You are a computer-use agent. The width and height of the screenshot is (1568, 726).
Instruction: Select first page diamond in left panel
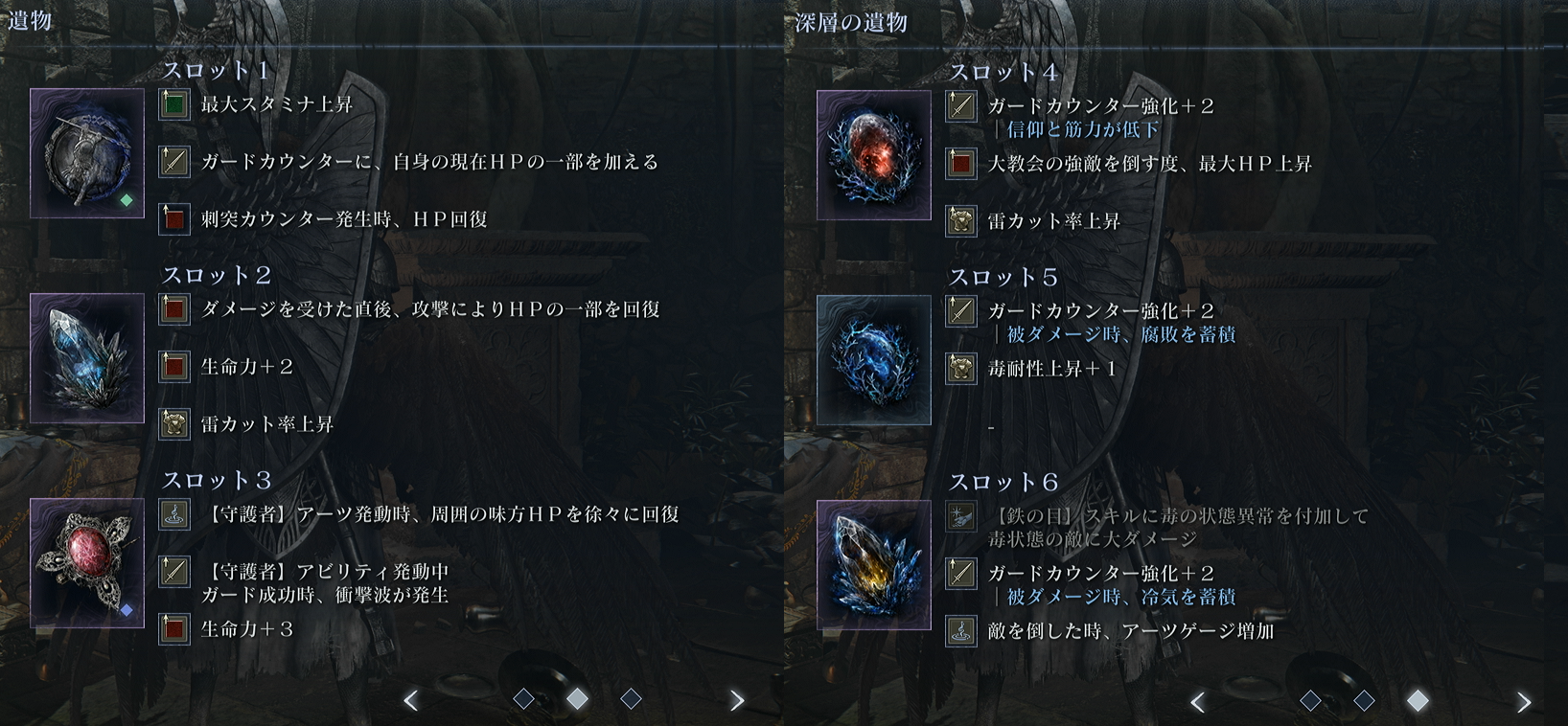pos(523,699)
